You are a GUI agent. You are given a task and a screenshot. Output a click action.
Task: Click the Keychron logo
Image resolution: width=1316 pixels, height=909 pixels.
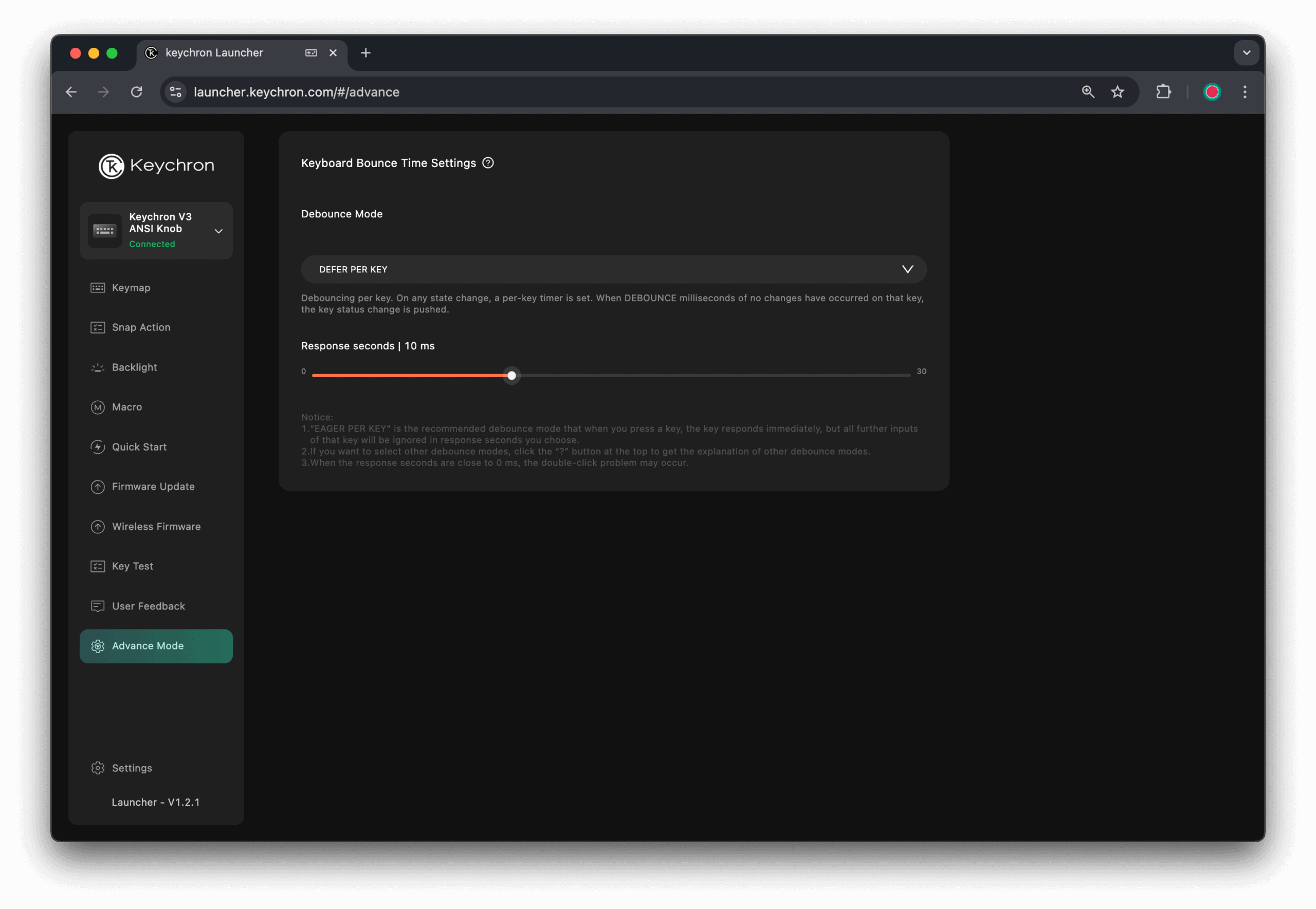pos(157,166)
